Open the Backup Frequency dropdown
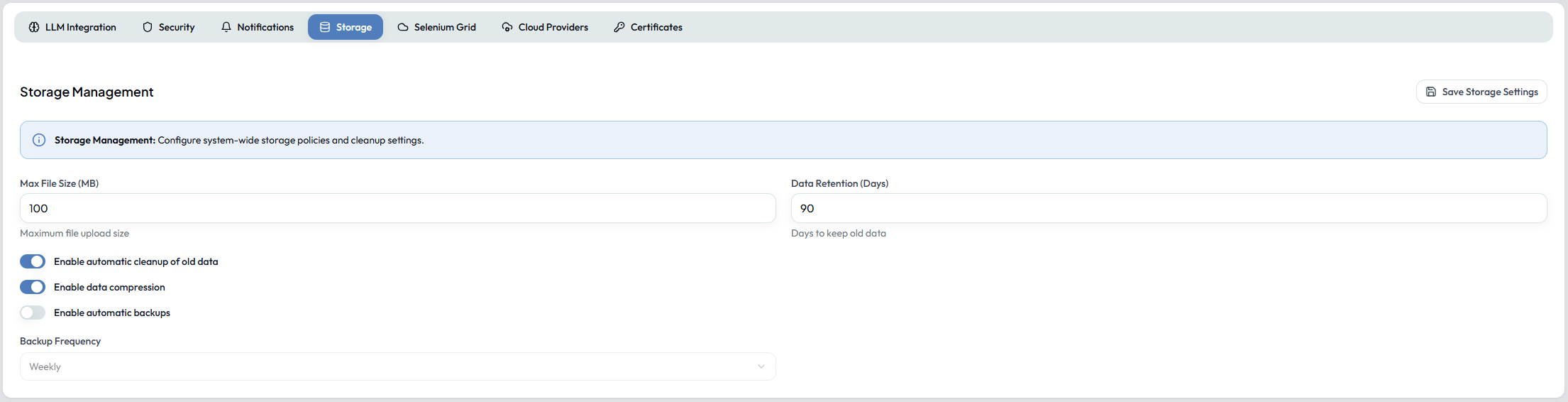Screen dimensions: 1568x402 tap(397, 366)
